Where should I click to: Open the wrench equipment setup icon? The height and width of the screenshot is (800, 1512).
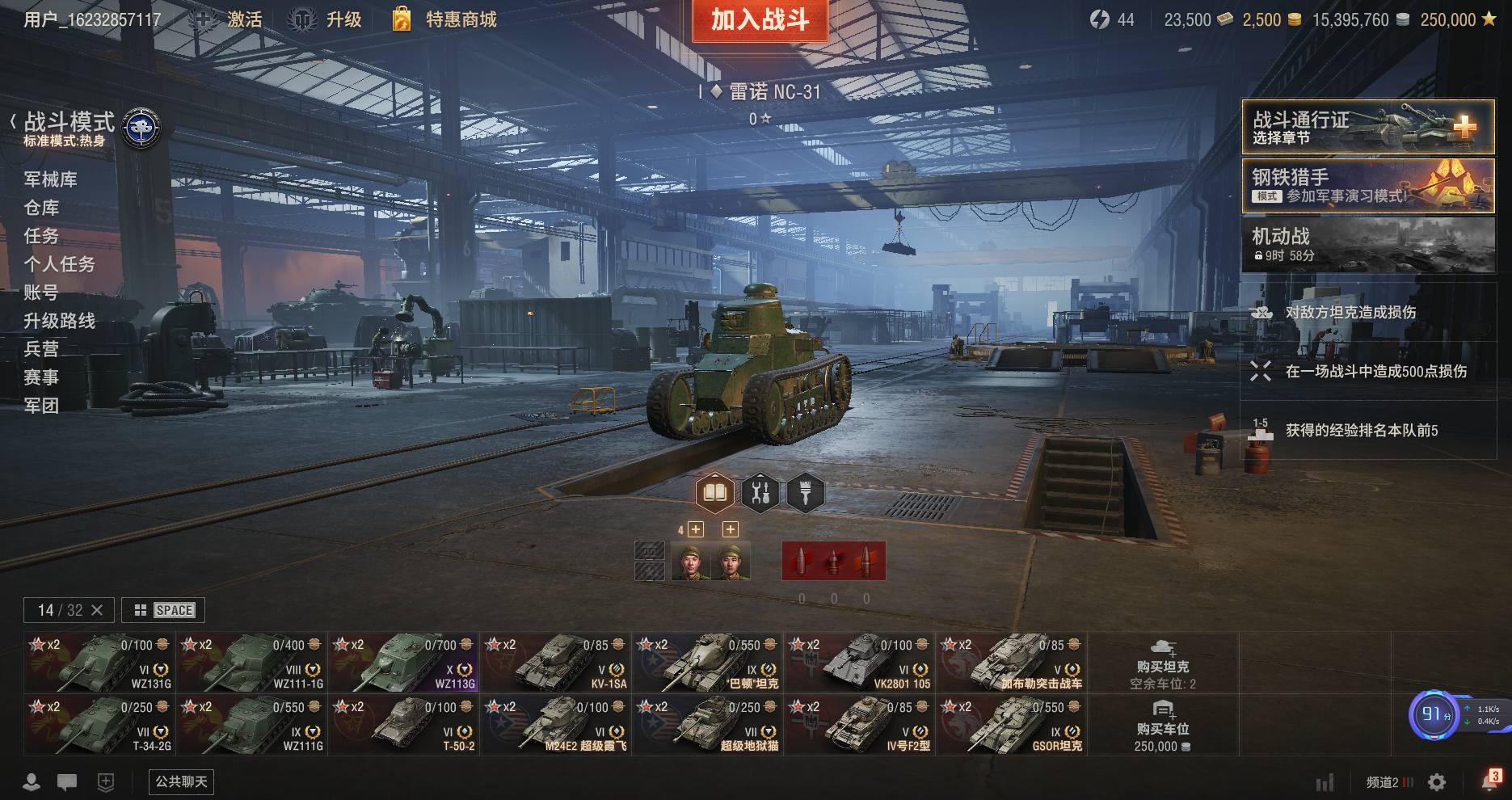pos(760,492)
